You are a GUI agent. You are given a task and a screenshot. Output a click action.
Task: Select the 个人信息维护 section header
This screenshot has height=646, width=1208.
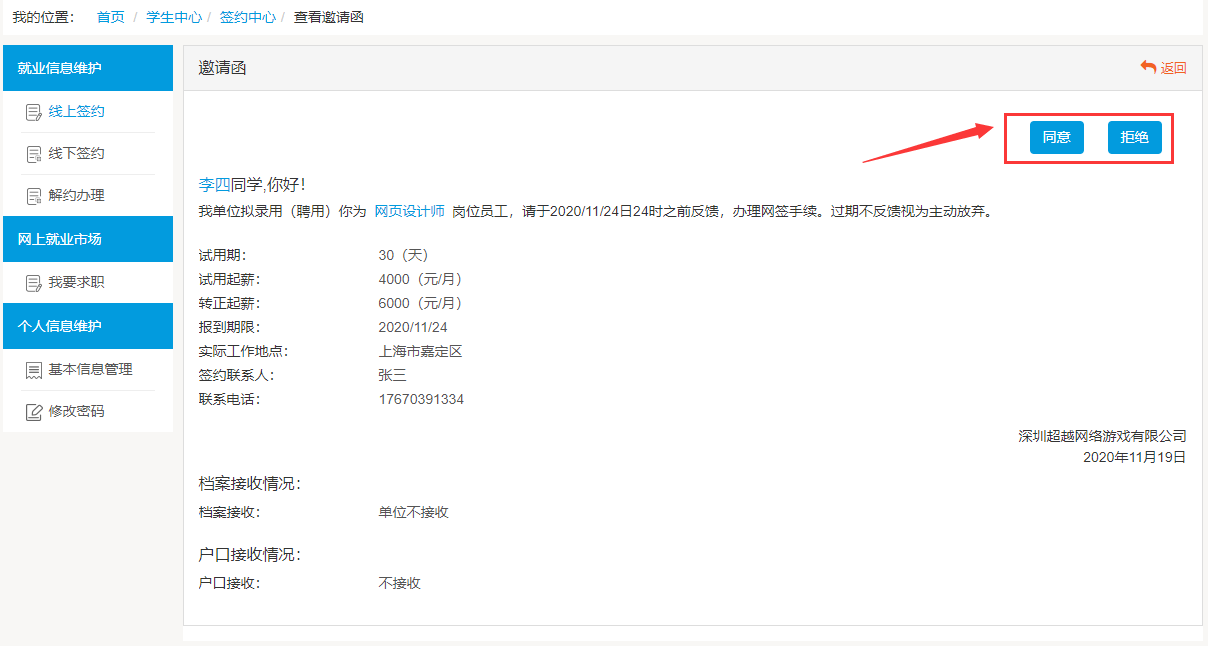pyautogui.click(x=88, y=326)
